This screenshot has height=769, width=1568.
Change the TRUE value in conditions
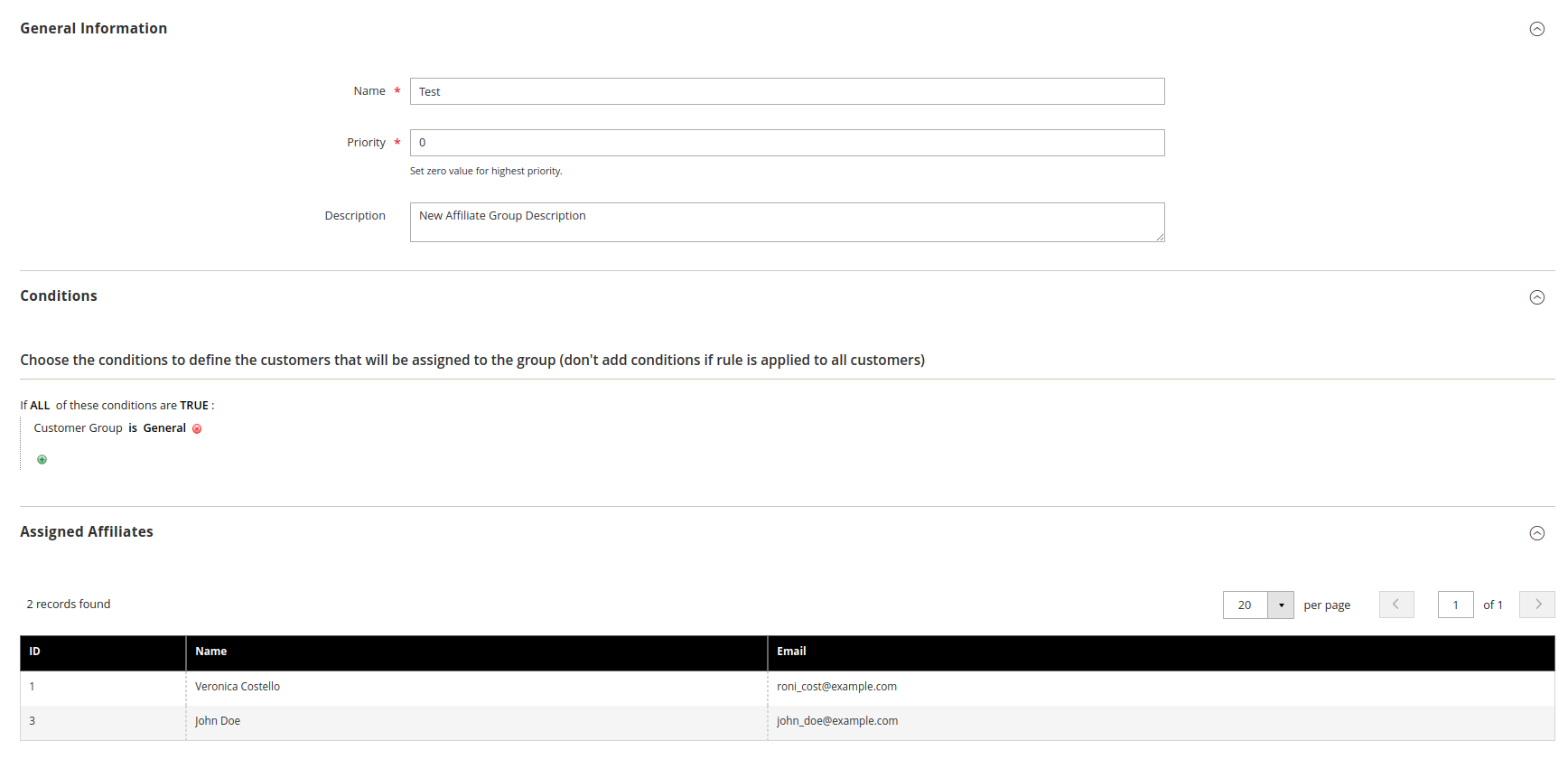tap(194, 406)
